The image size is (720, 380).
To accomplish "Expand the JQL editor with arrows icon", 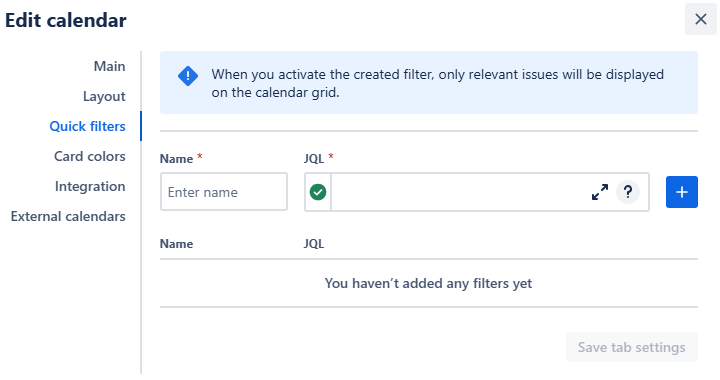I will pos(600,192).
